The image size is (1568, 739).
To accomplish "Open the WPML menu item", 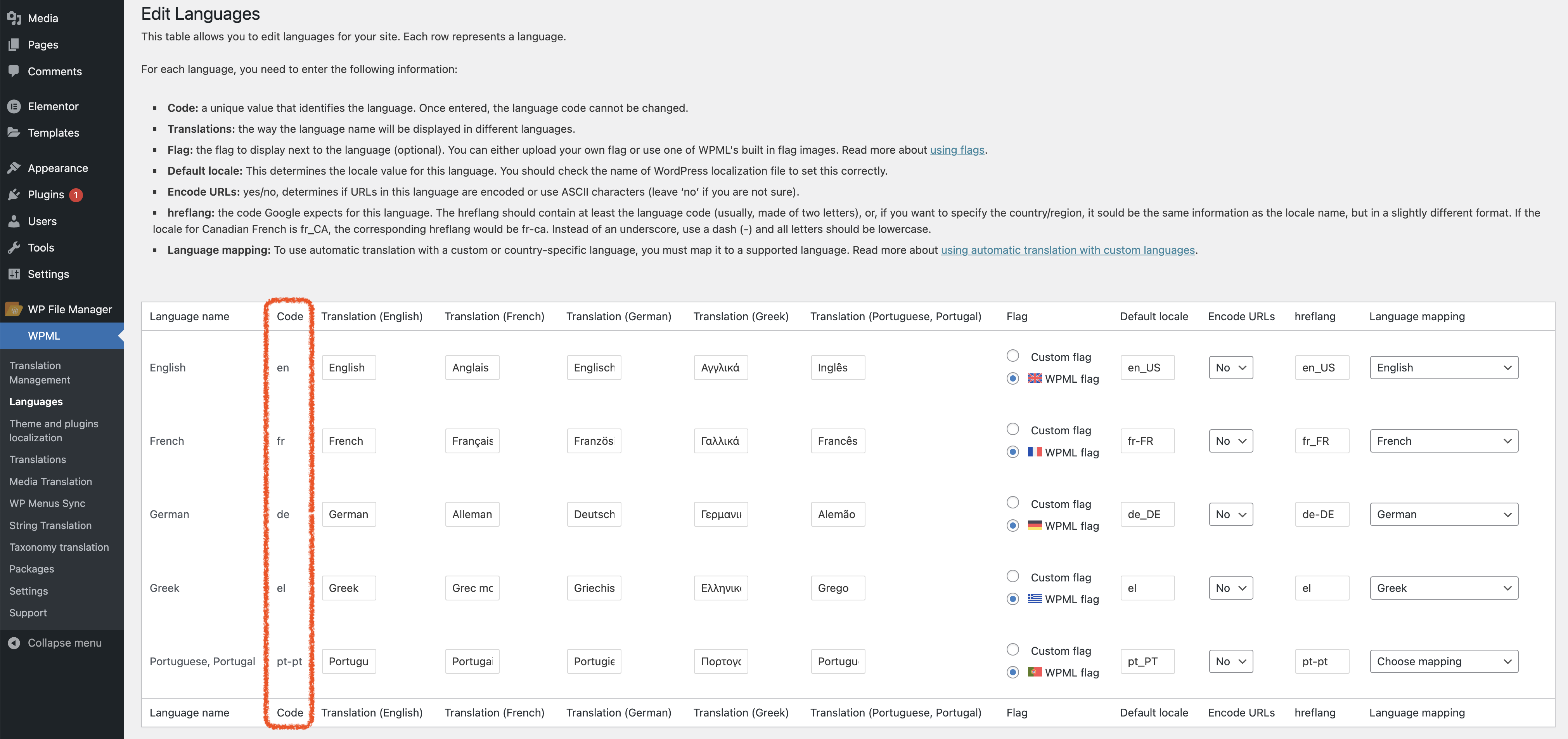I will click(x=62, y=336).
